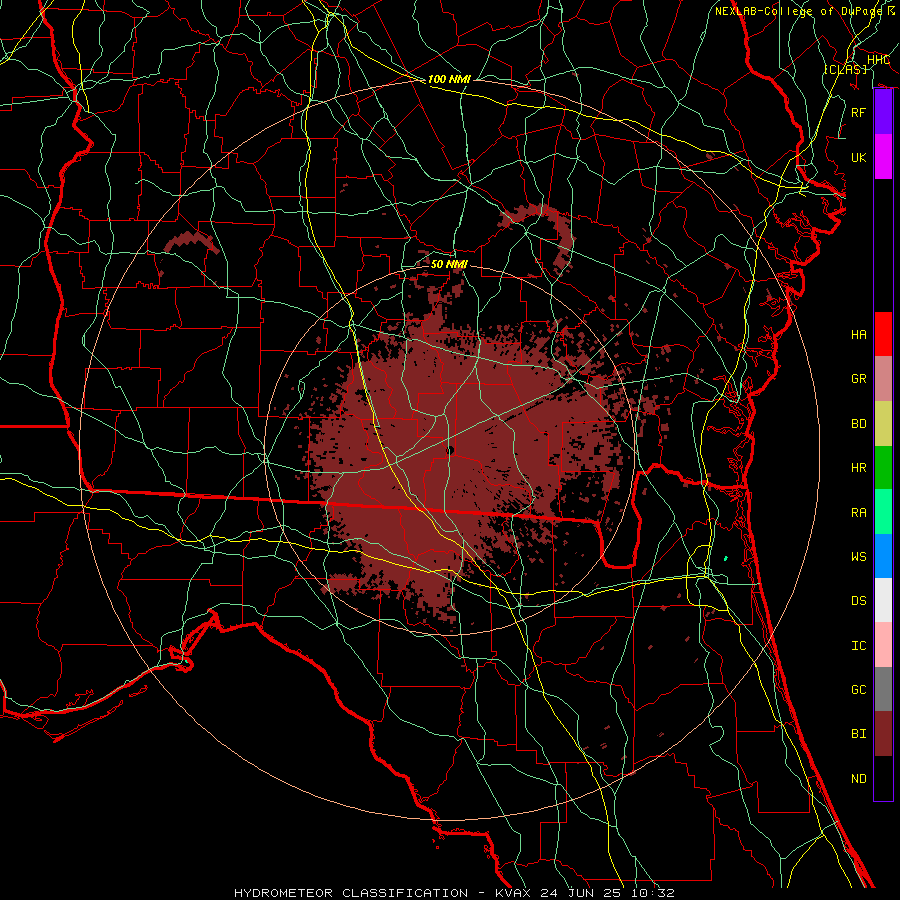The height and width of the screenshot is (900, 900).
Task: Click the HA legend label
Action: pyautogui.click(x=858, y=334)
